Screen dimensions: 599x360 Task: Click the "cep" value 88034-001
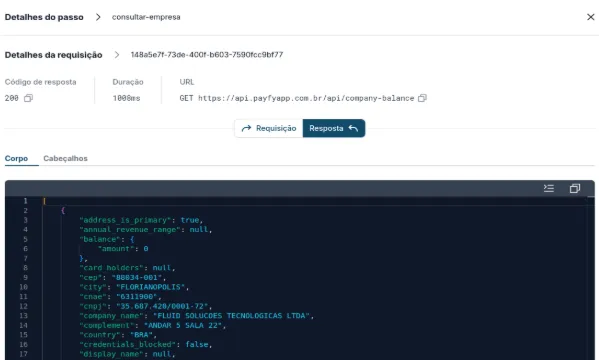click(137, 277)
